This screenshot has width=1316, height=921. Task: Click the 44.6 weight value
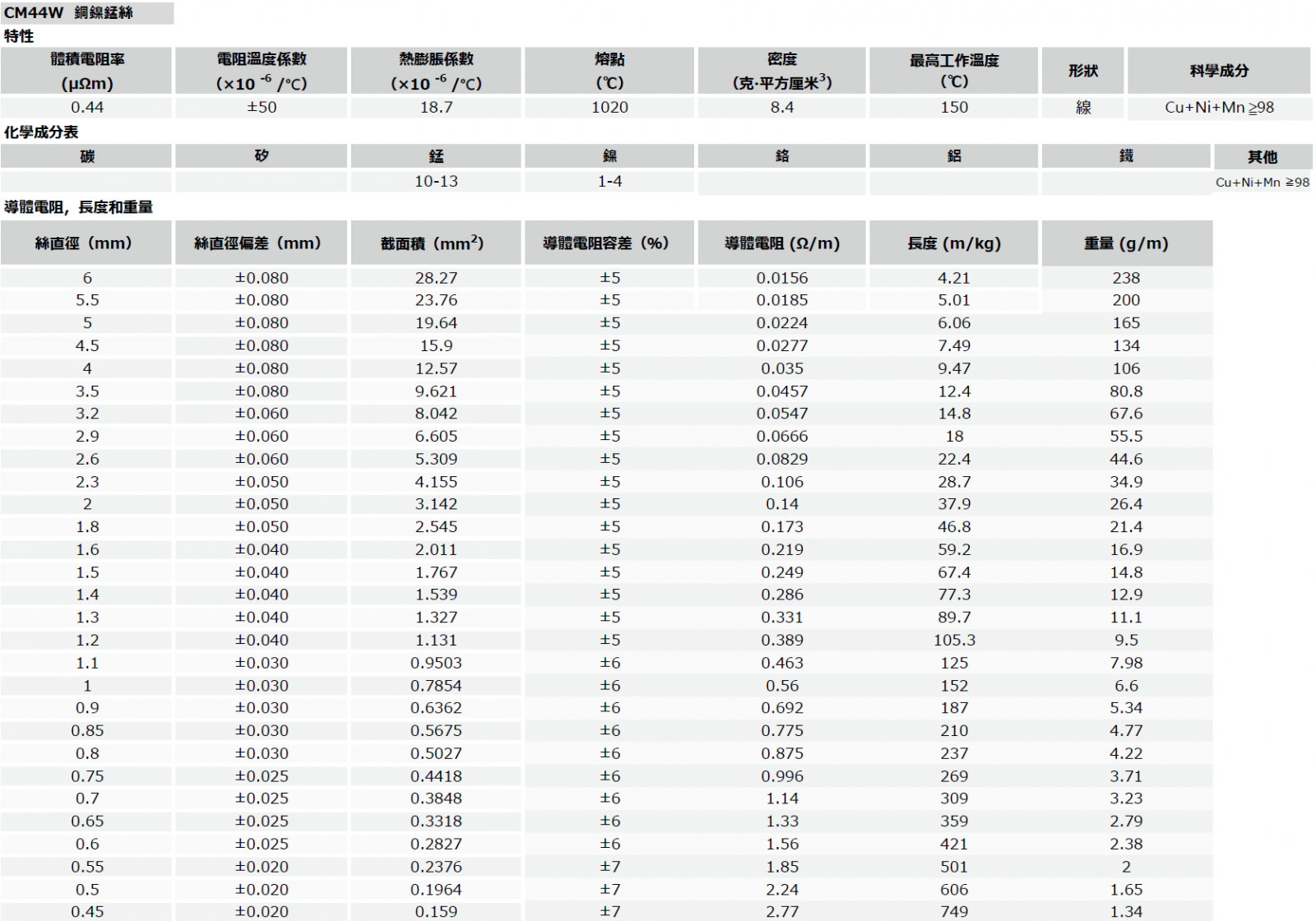(x=1126, y=459)
